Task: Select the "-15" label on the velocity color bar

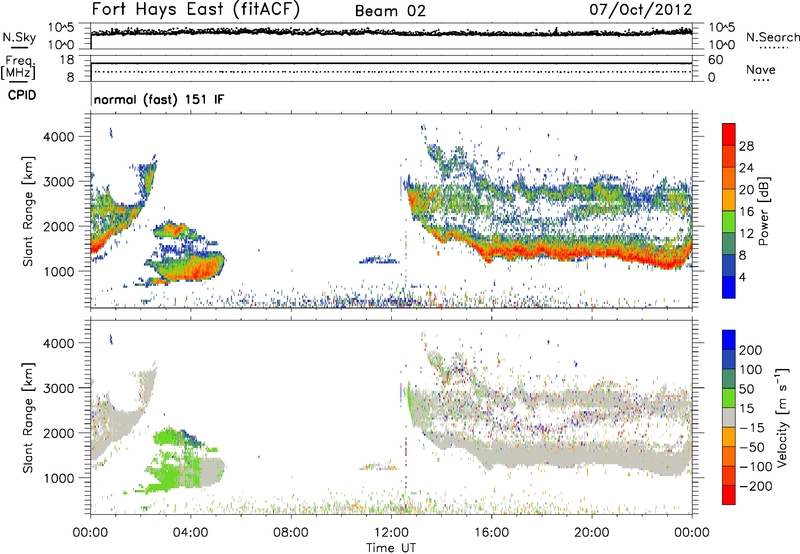Action: 751,427
